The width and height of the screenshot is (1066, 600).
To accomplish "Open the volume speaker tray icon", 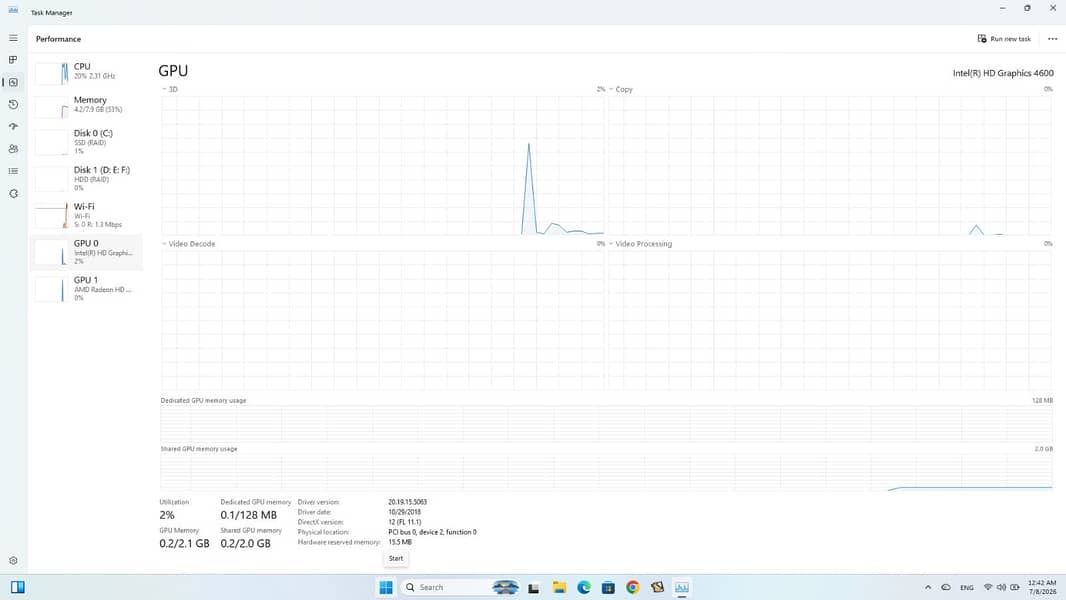I will 1001,587.
